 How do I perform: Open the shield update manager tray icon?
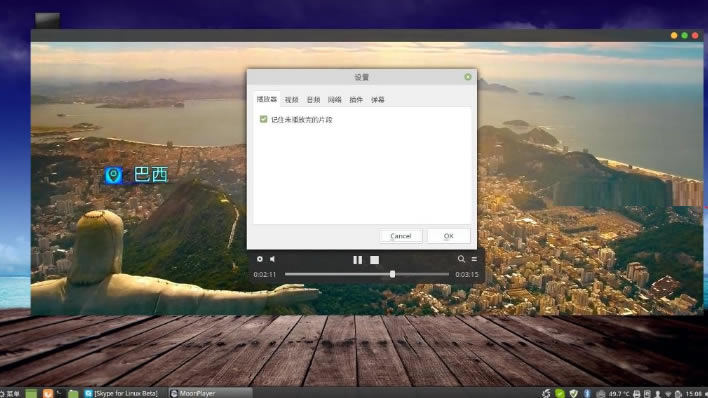[573, 393]
